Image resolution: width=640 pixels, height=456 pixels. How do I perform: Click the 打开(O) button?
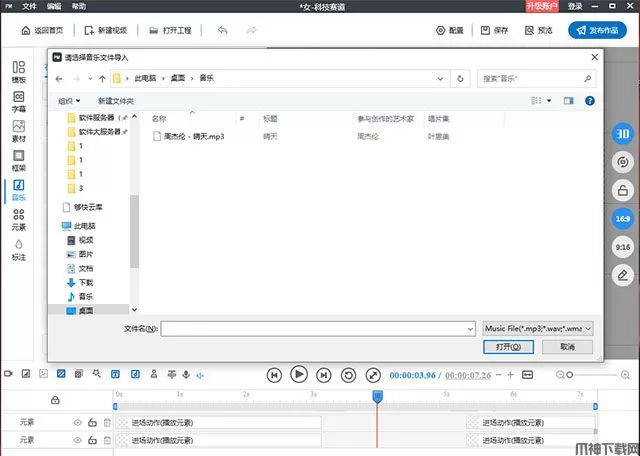point(508,346)
